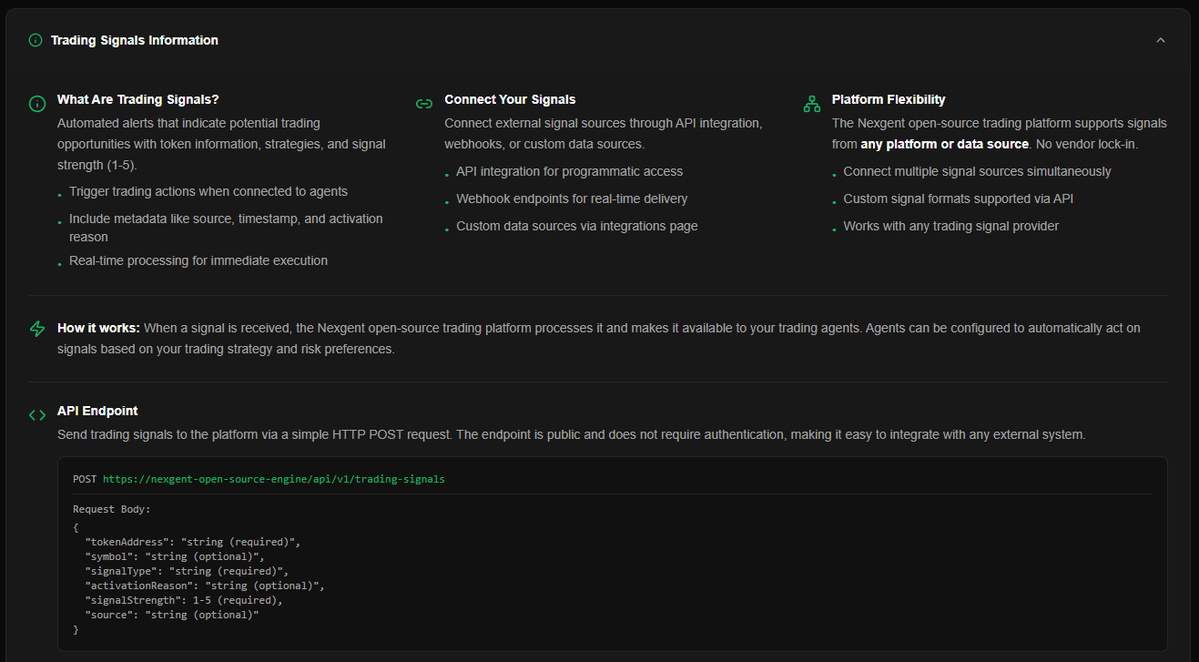The image size is (1199, 662).
Task: Click the Connect external signal sources description
Action: point(603,134)
